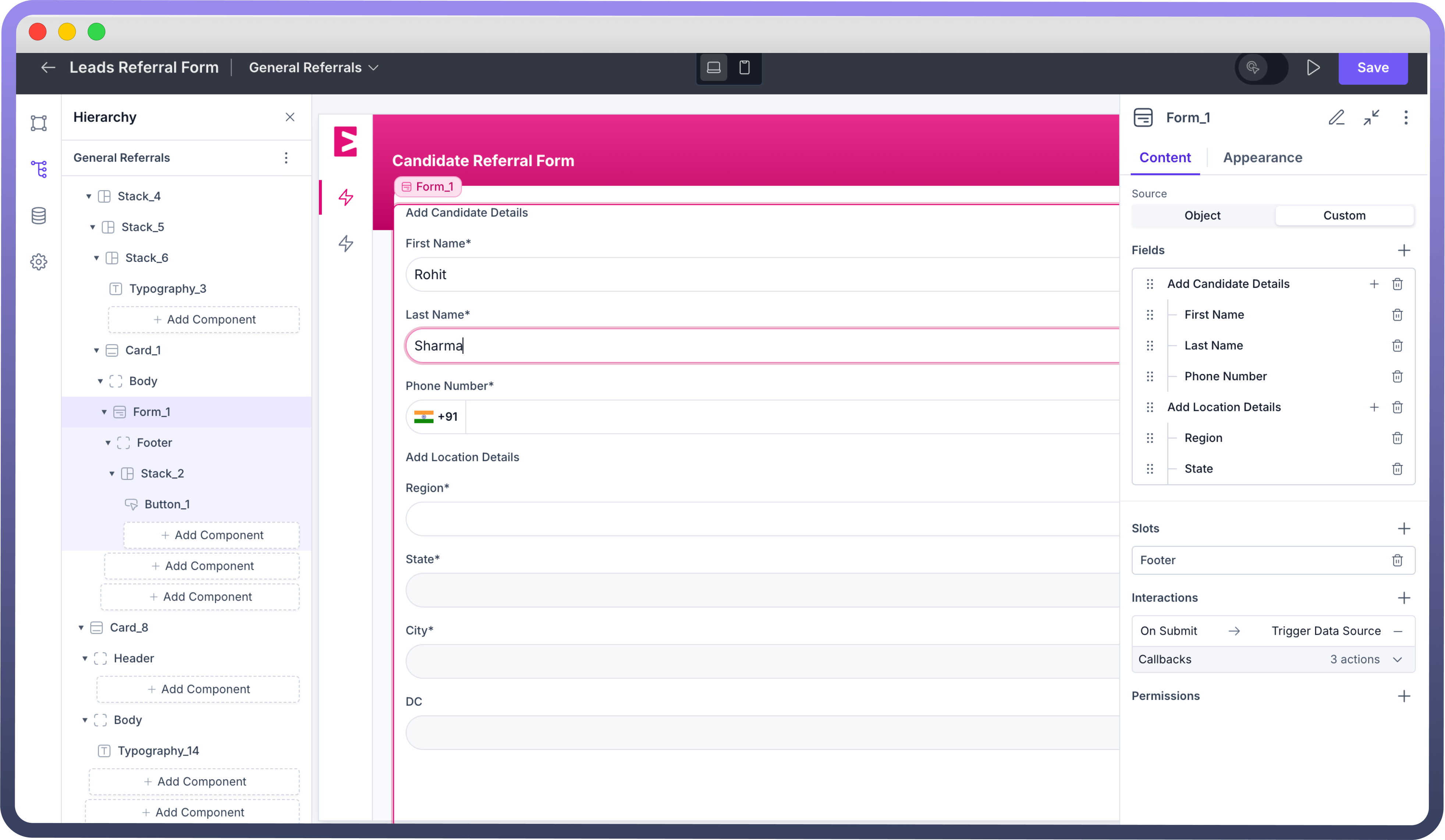The height and width of the screenshot is (840, 1445).
Task: Click the pencil rename icon for Form_1
Action: 1336,118
